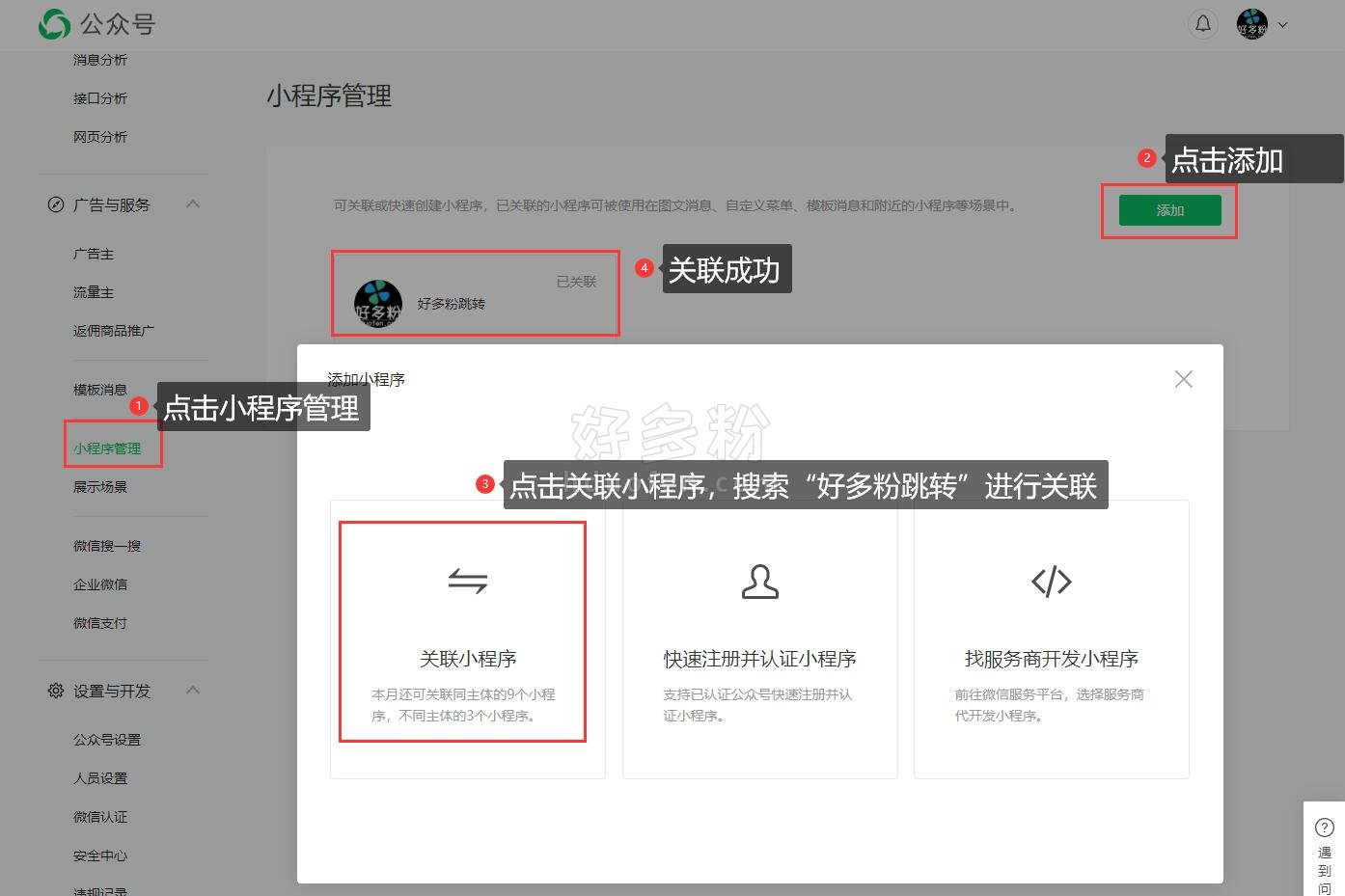Click the 广告与服务 compass icon

point(56,204)
